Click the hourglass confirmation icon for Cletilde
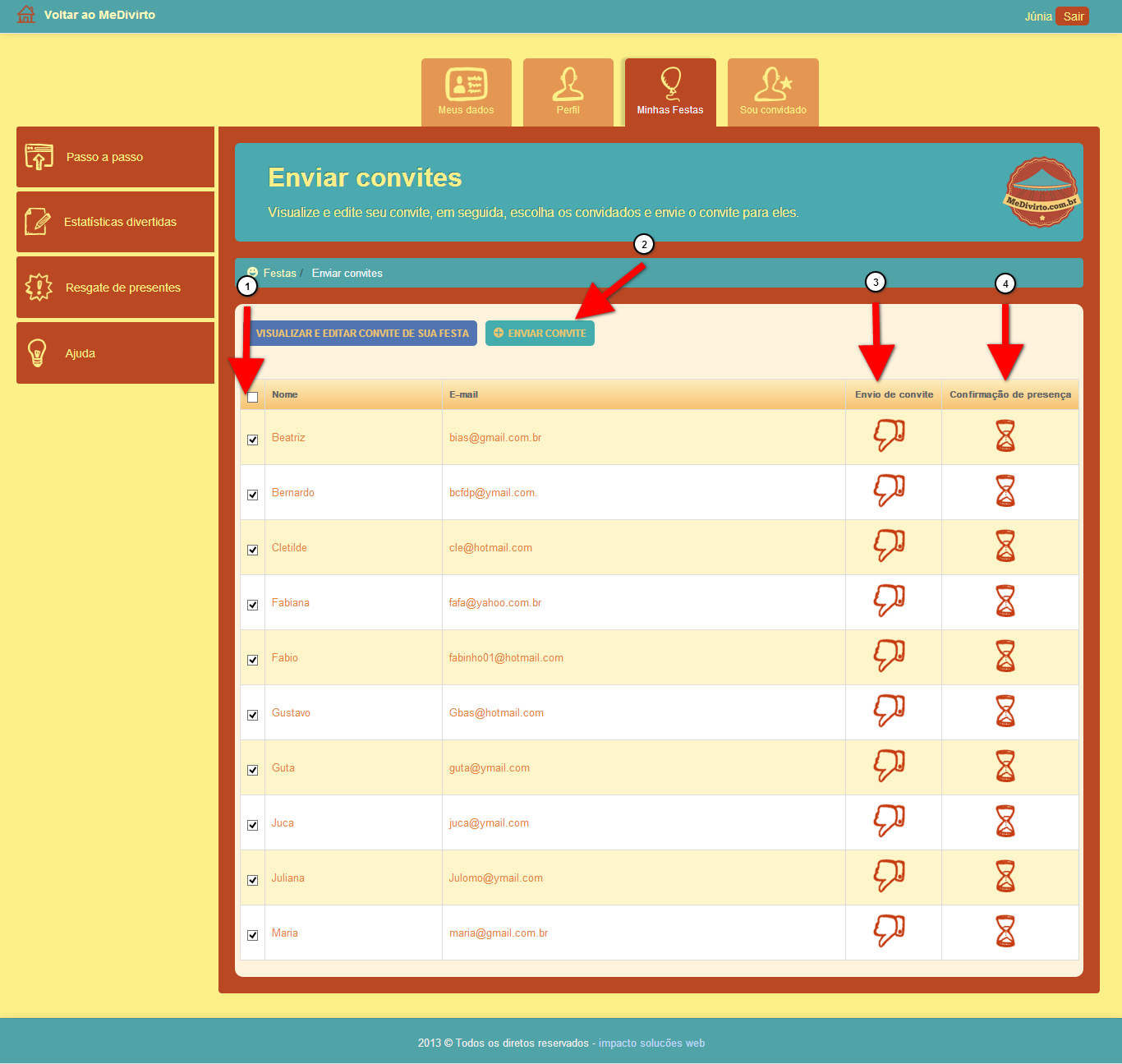The image size is (1122, 1064). 1005,546
